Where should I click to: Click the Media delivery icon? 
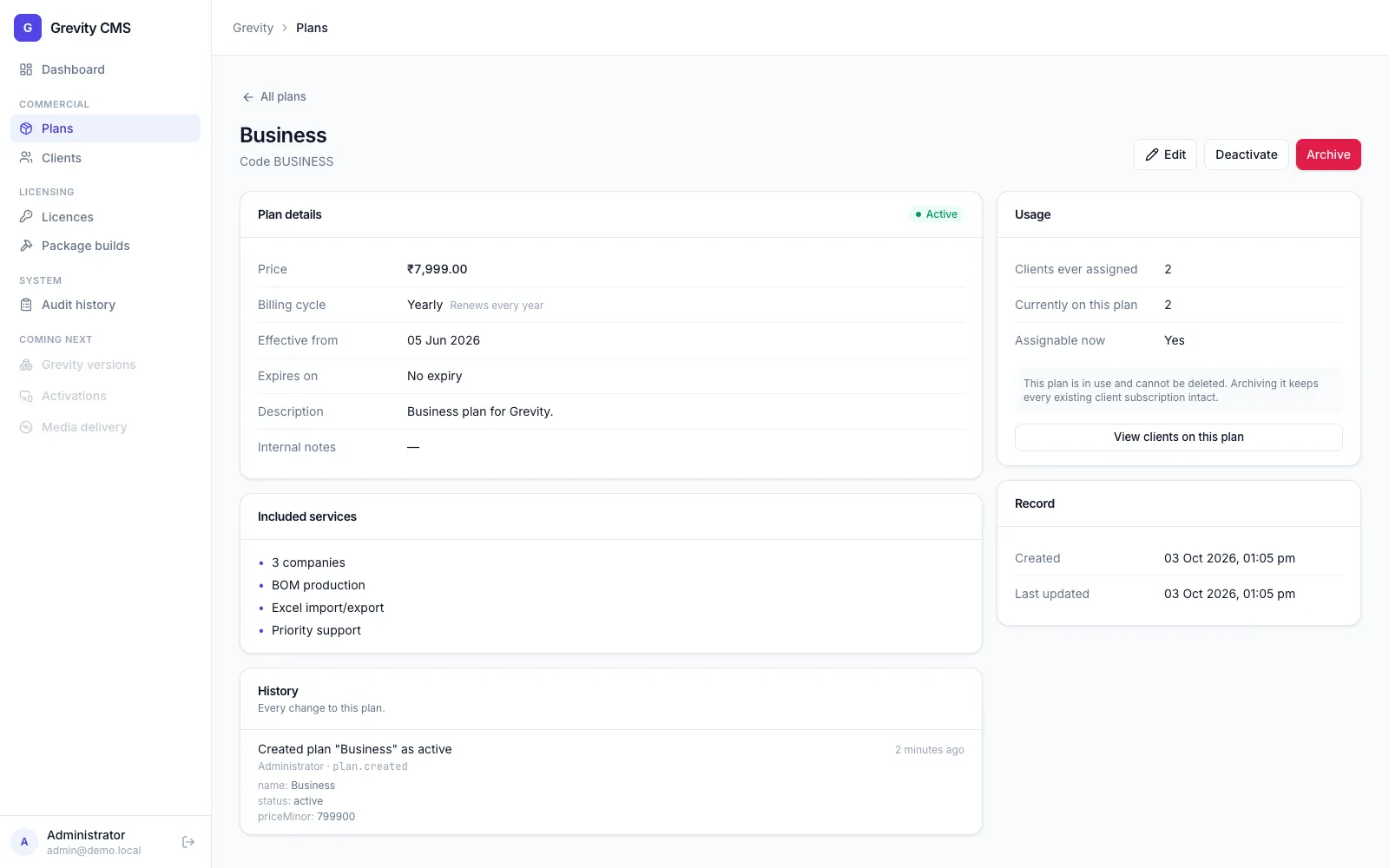coord(26,427)
